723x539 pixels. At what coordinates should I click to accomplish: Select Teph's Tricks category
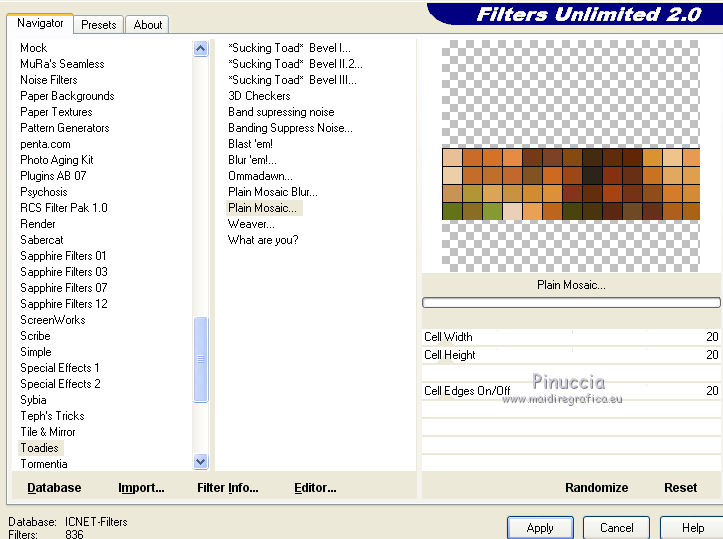click(x=52, y=415)
